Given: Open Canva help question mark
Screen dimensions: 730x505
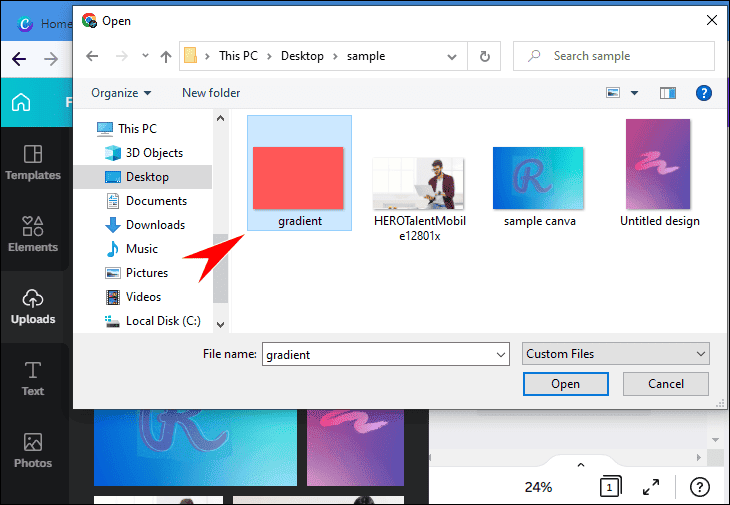Looking at the screenshot, I should pos(700,487).
